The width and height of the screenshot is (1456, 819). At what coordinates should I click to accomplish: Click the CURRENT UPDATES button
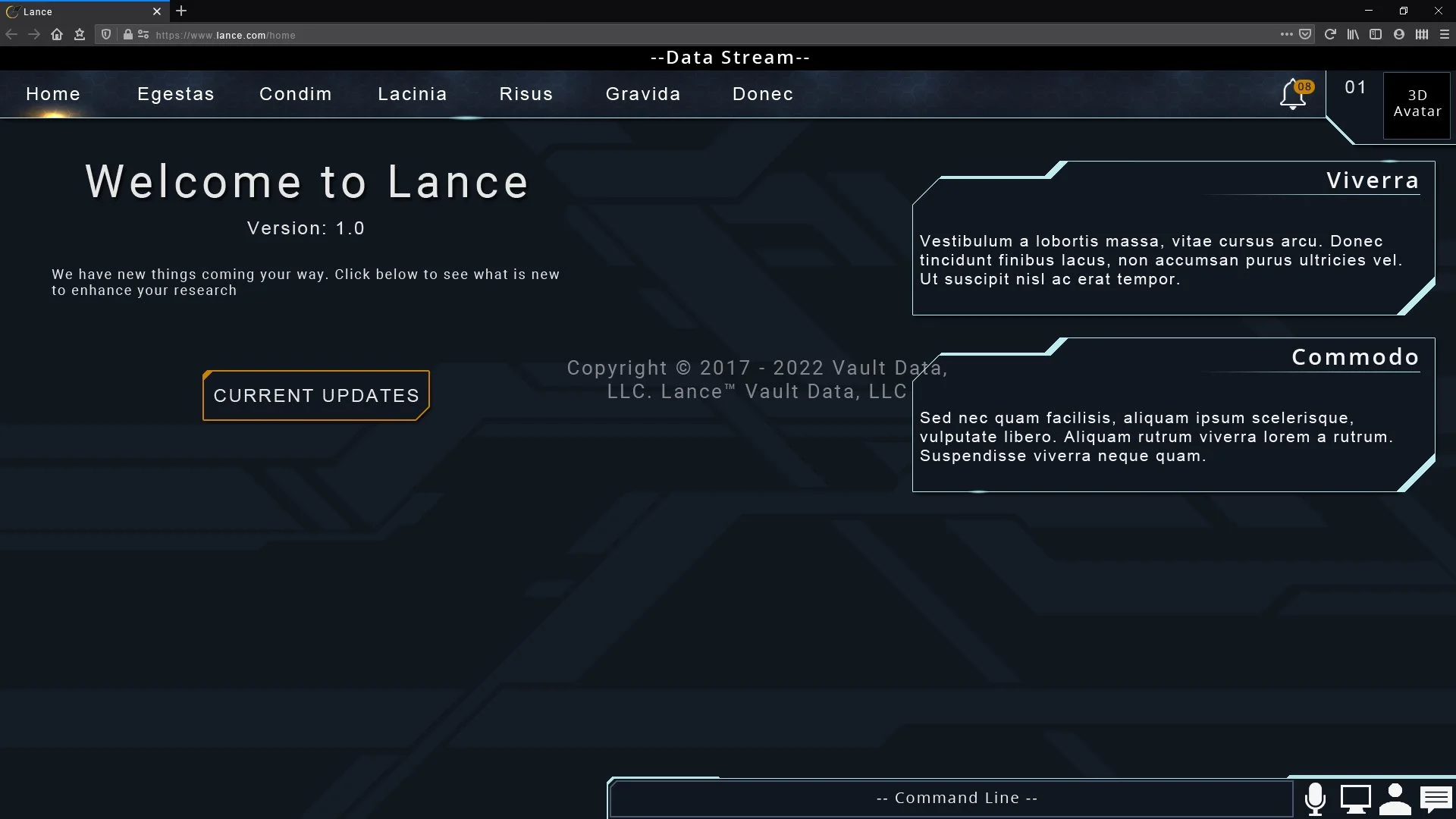[x=316, y=395]
